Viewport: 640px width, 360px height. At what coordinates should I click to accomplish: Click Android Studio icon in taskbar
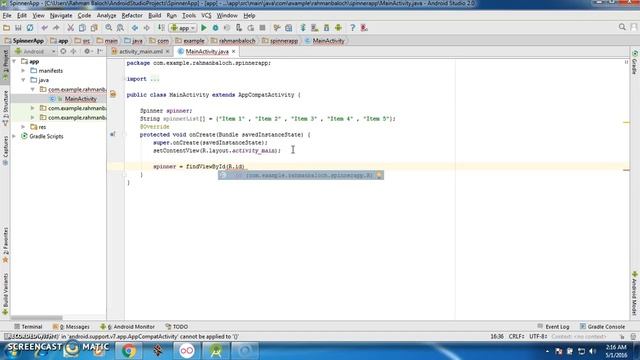(x=216, y=351)
